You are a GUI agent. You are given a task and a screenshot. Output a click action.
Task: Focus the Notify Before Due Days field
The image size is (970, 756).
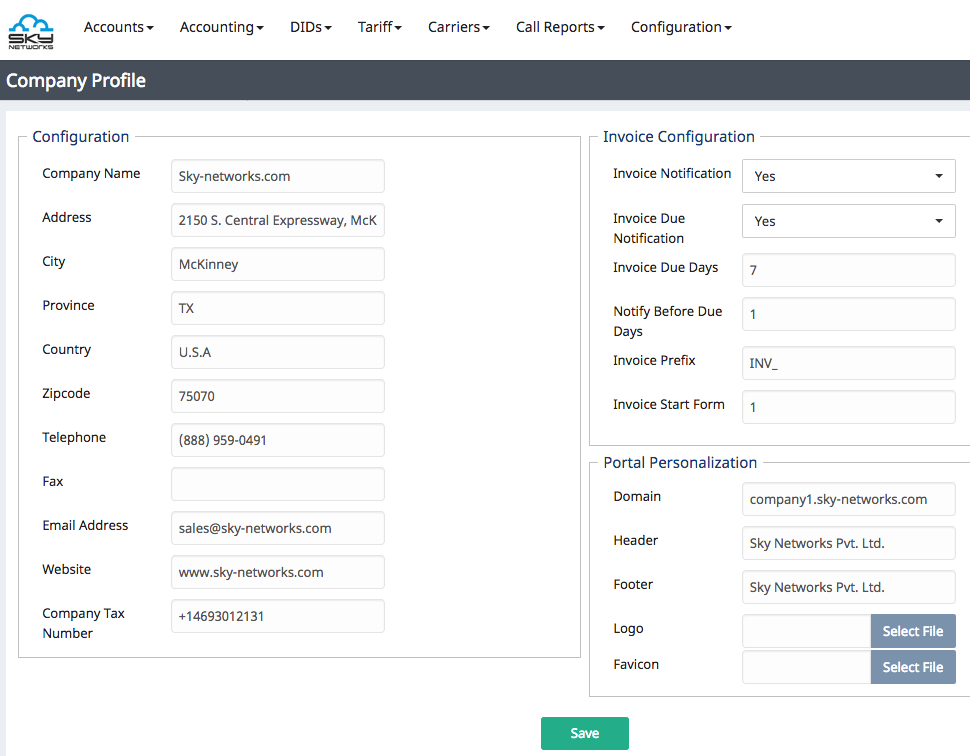tap(849, 314)
